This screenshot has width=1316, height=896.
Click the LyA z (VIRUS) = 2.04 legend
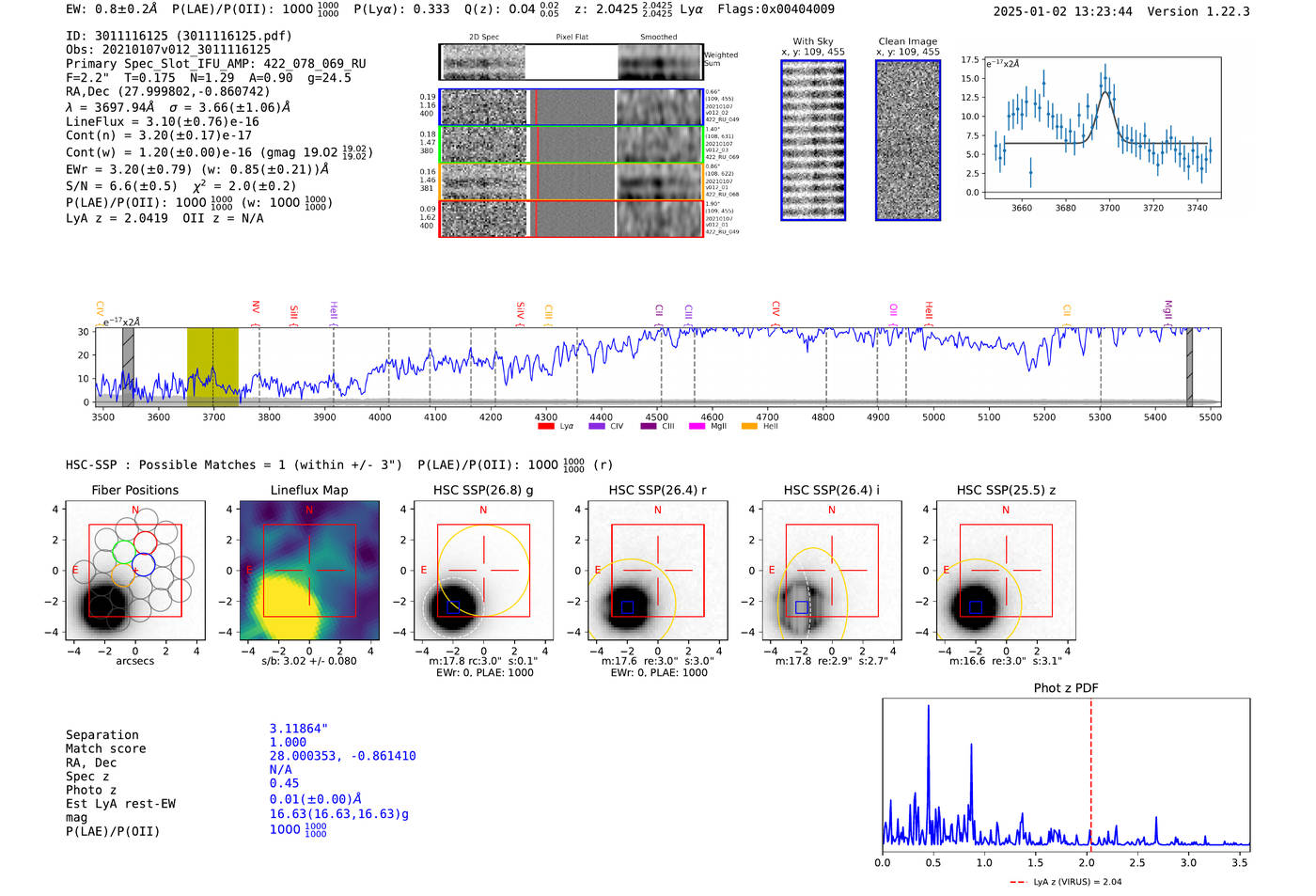pyautogui.click(x=1066, y=882)
